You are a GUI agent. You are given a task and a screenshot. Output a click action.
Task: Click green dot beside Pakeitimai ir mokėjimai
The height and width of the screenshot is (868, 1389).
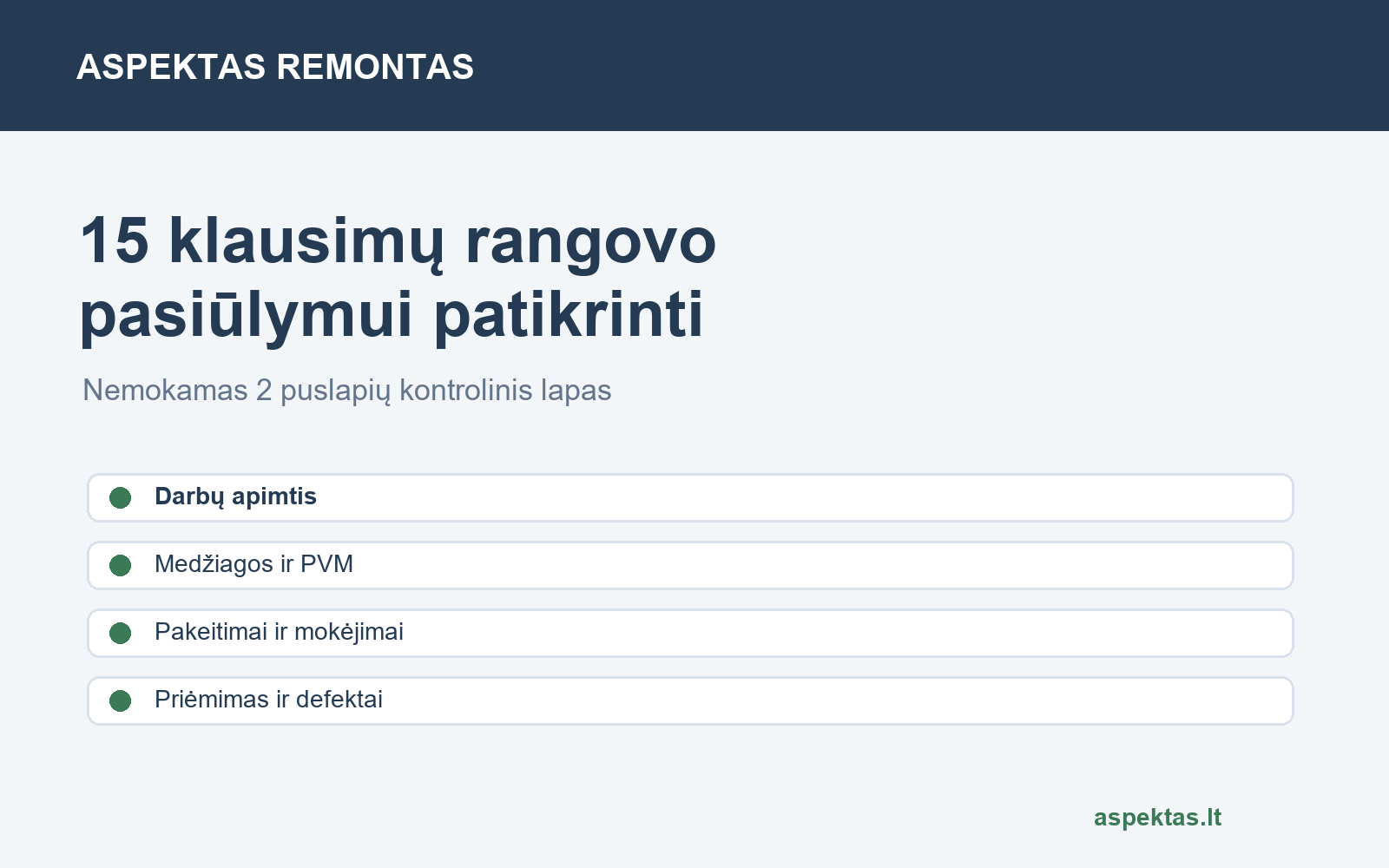pyautogui.click(x=121, y=633)
